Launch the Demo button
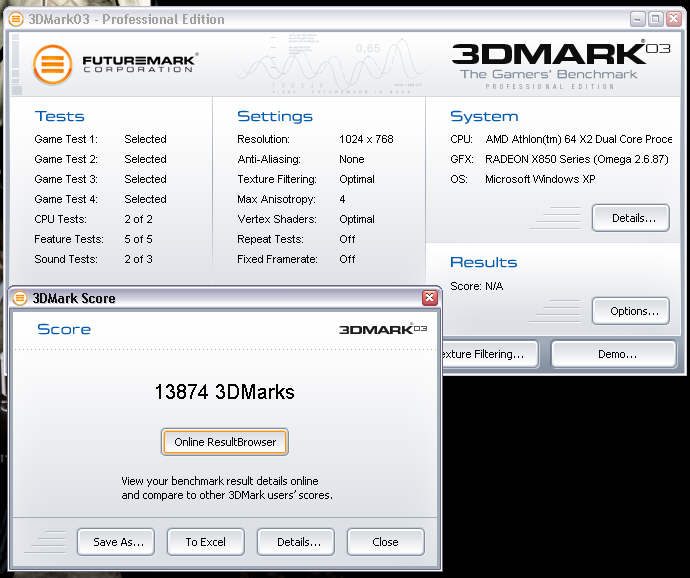 point(613,354)
